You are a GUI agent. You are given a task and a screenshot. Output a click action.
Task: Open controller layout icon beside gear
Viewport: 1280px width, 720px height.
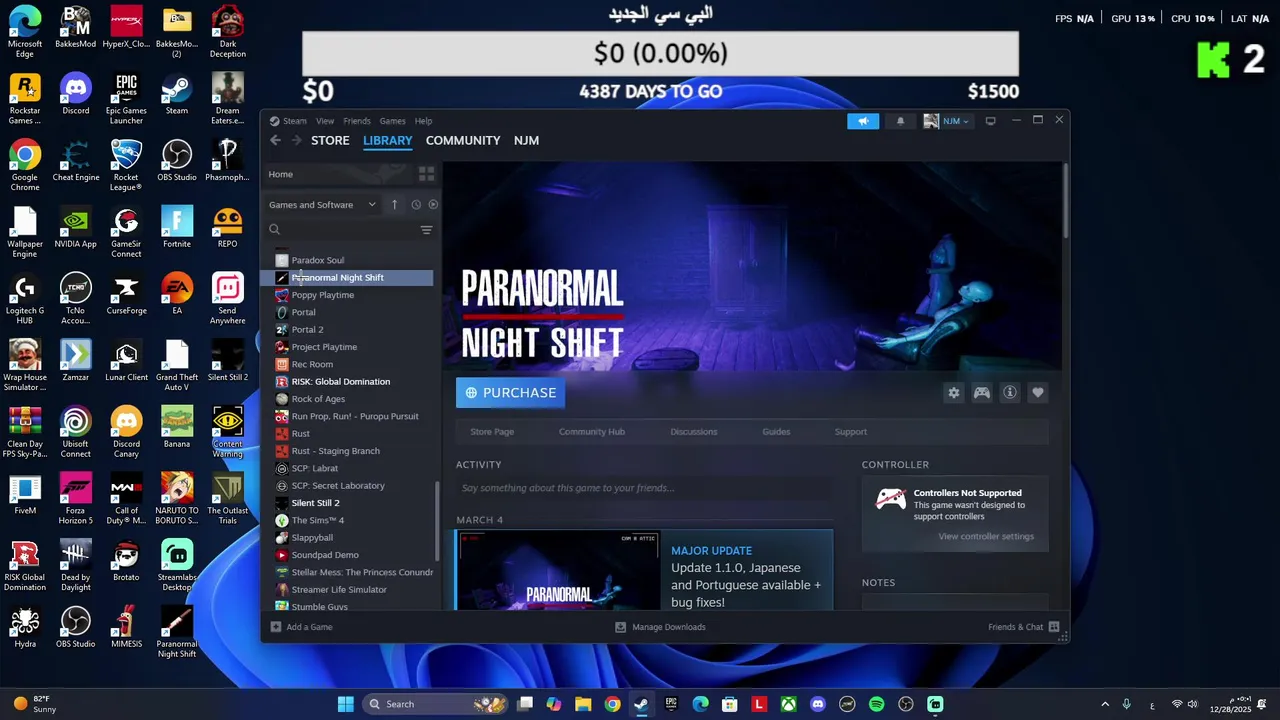(x=982, y=393)
